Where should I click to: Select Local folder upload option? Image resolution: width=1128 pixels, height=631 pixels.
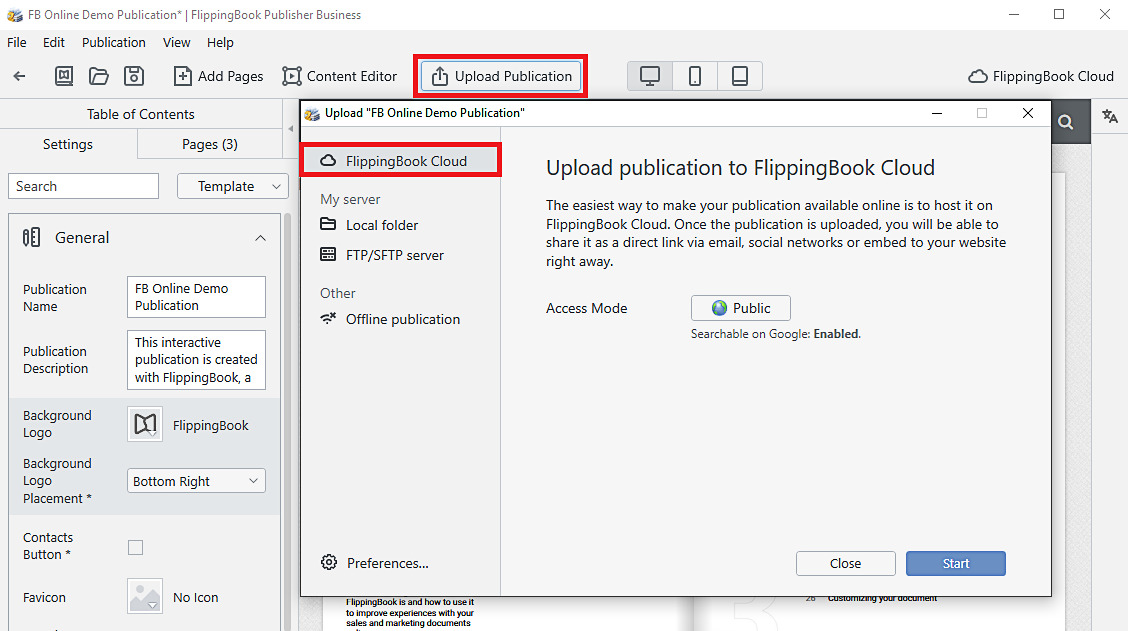click(368, 225)
